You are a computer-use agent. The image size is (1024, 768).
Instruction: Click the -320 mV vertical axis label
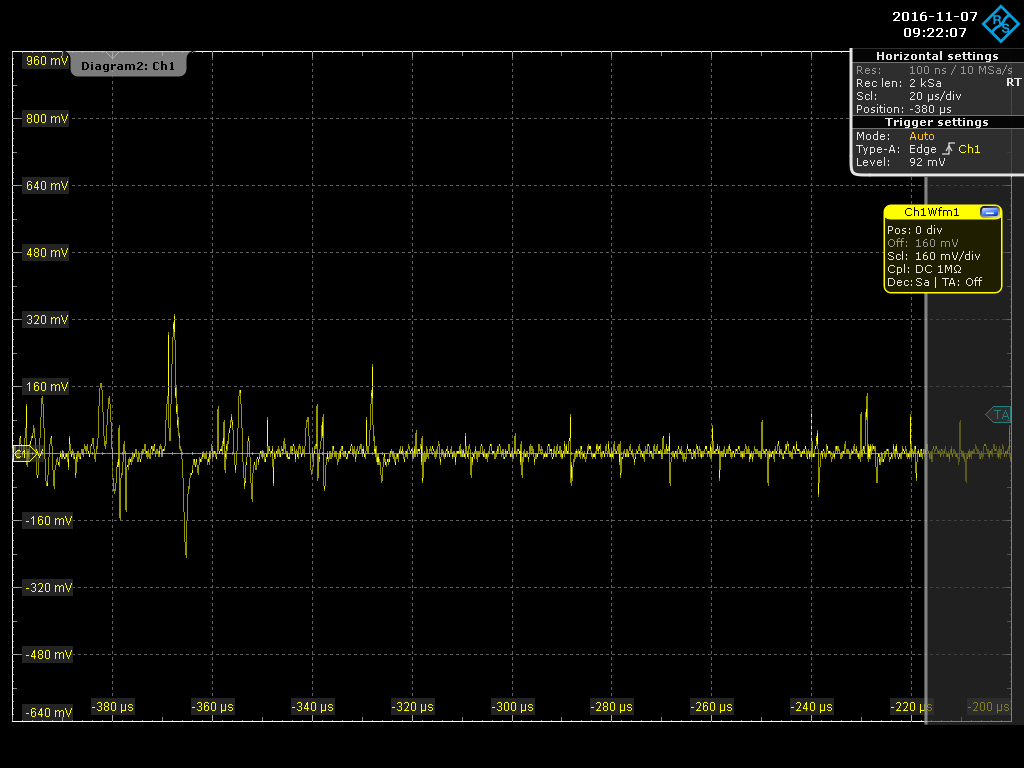[48, 588]
